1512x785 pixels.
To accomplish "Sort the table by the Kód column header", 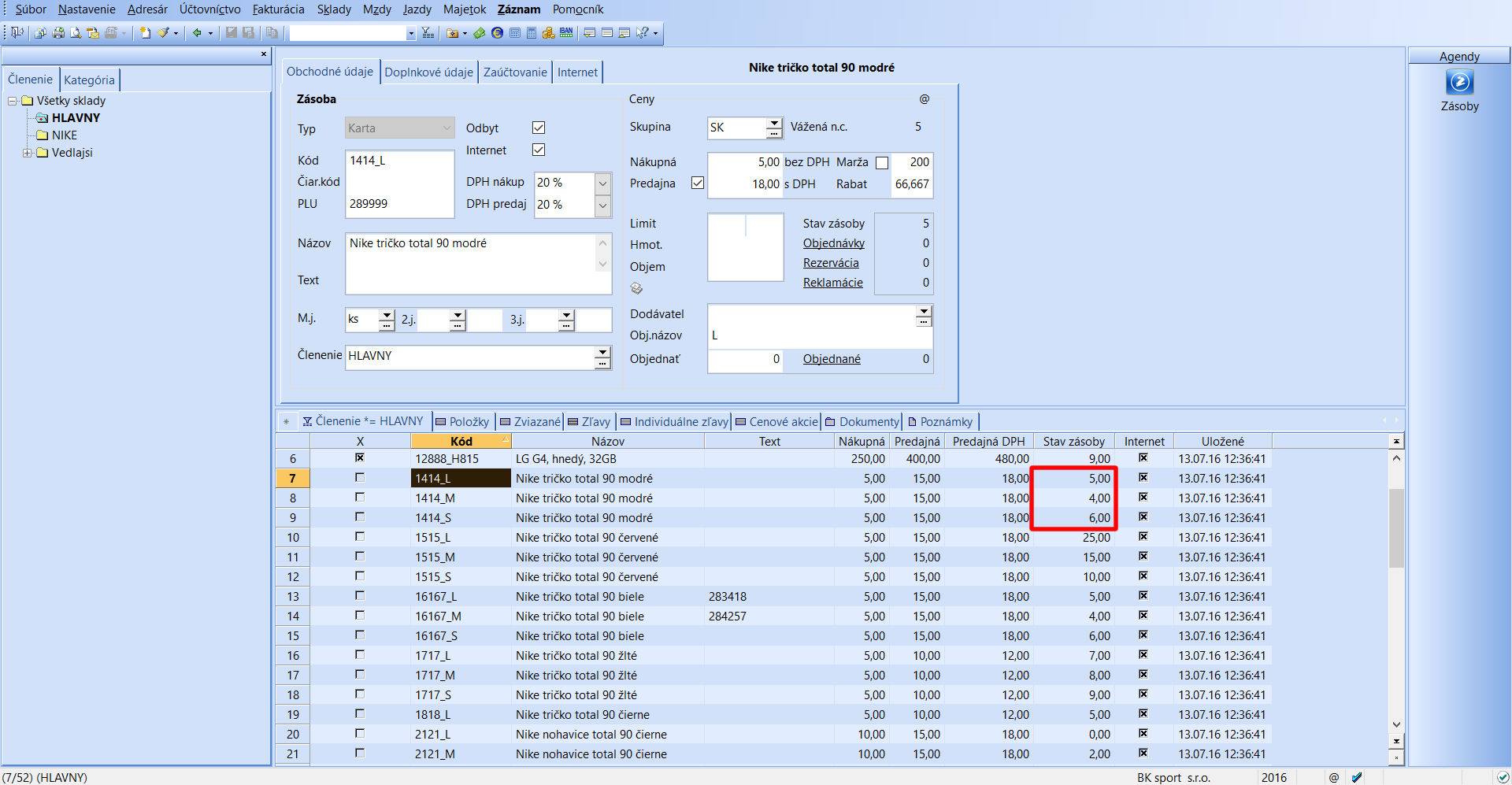I will tap(461, 442).
